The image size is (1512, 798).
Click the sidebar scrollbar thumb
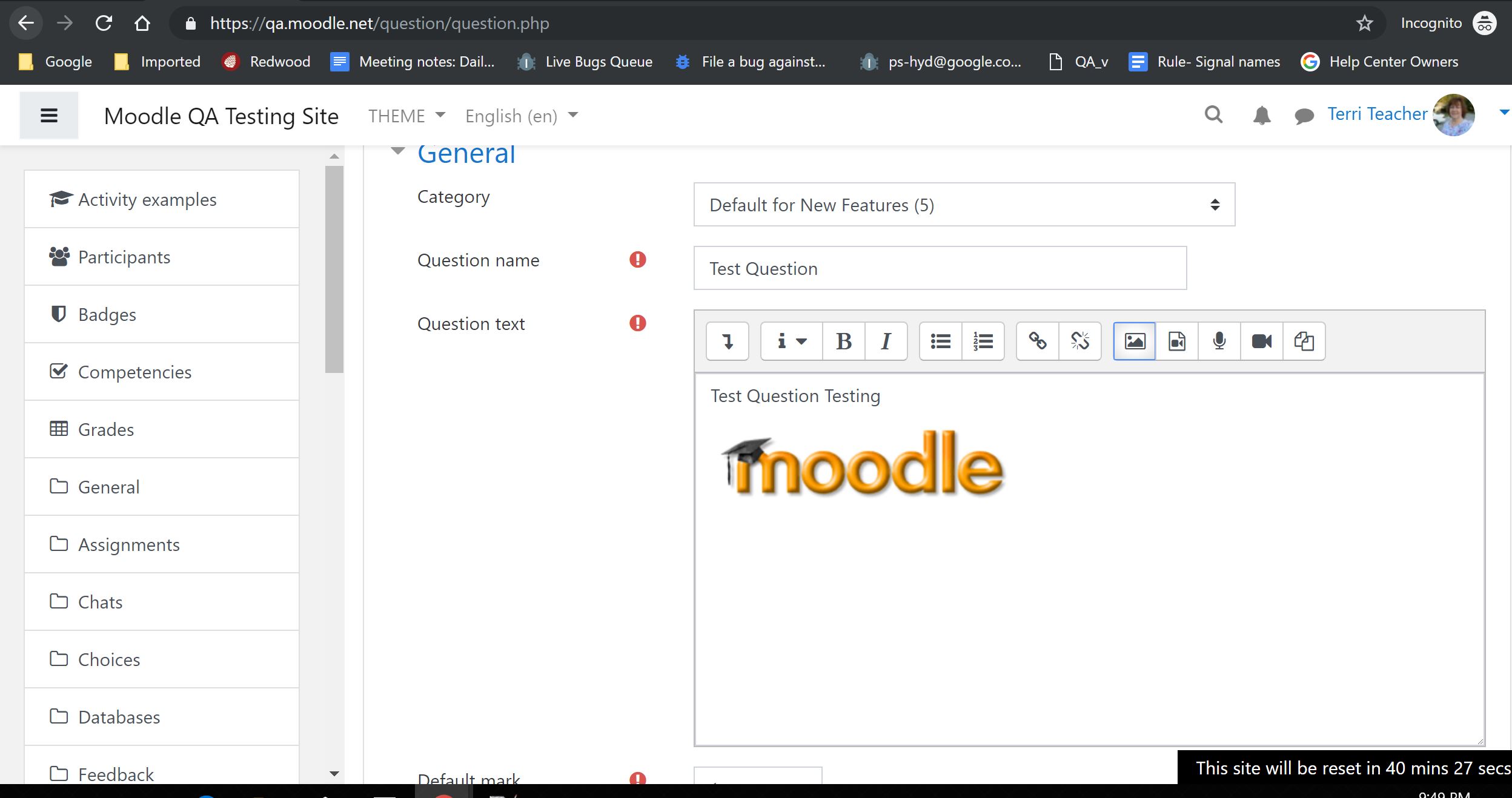point(334,269)
